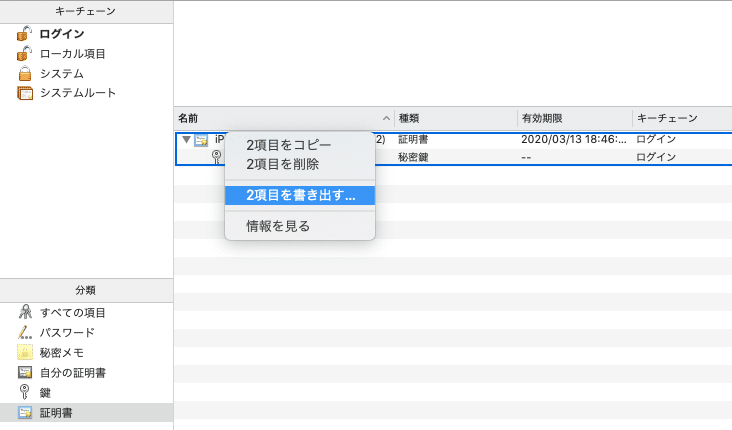Click the 秘密メモ note icon
Screen dimensions: 732x430
[x=25, y=352]
